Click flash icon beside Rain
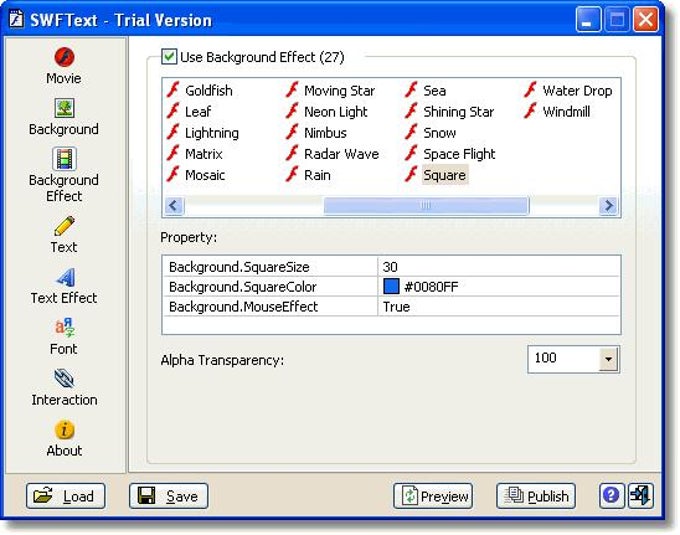The width and height of the screenshot is (680, 535). pos(292,175)
